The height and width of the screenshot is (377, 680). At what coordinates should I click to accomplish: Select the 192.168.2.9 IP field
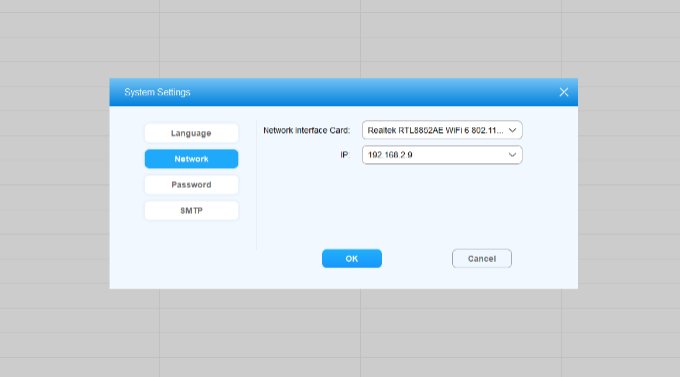[x=442, y=155]
